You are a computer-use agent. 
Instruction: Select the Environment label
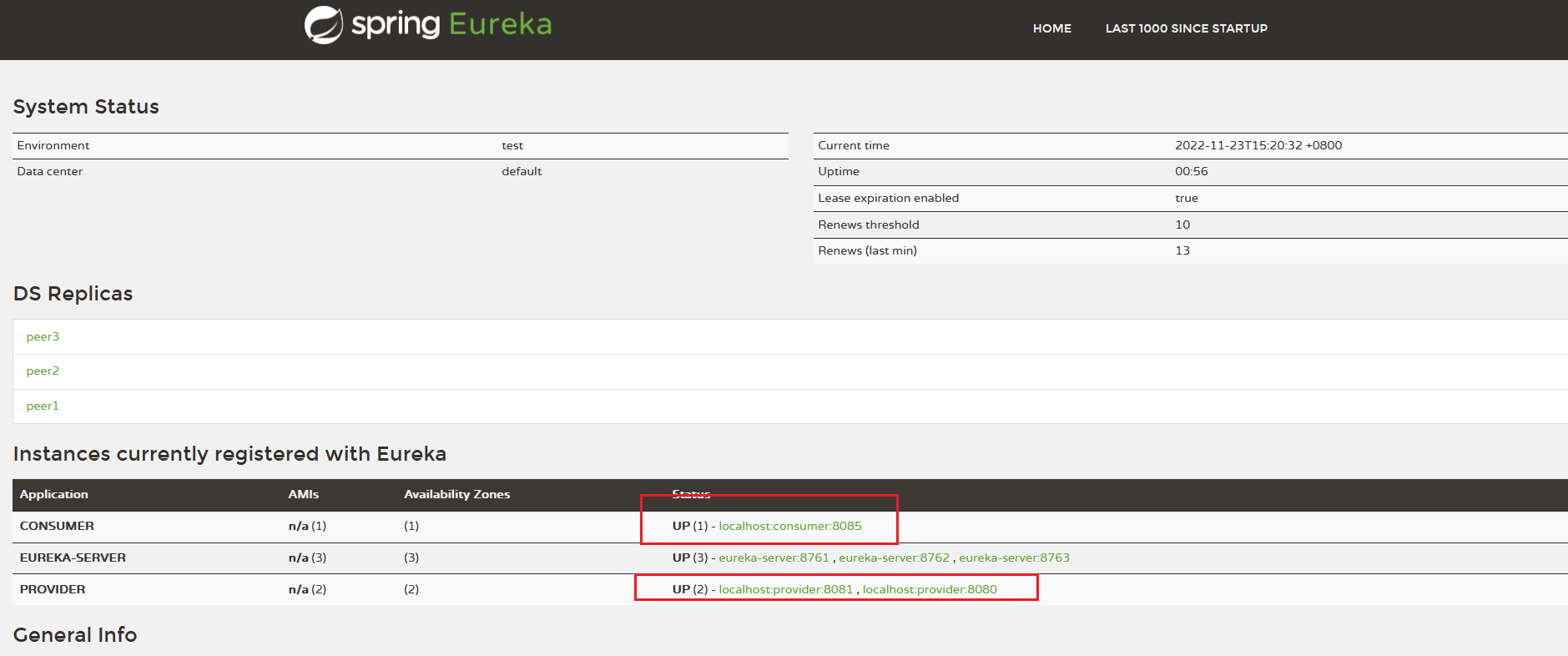pyautogui.click(x=53, y=145)
